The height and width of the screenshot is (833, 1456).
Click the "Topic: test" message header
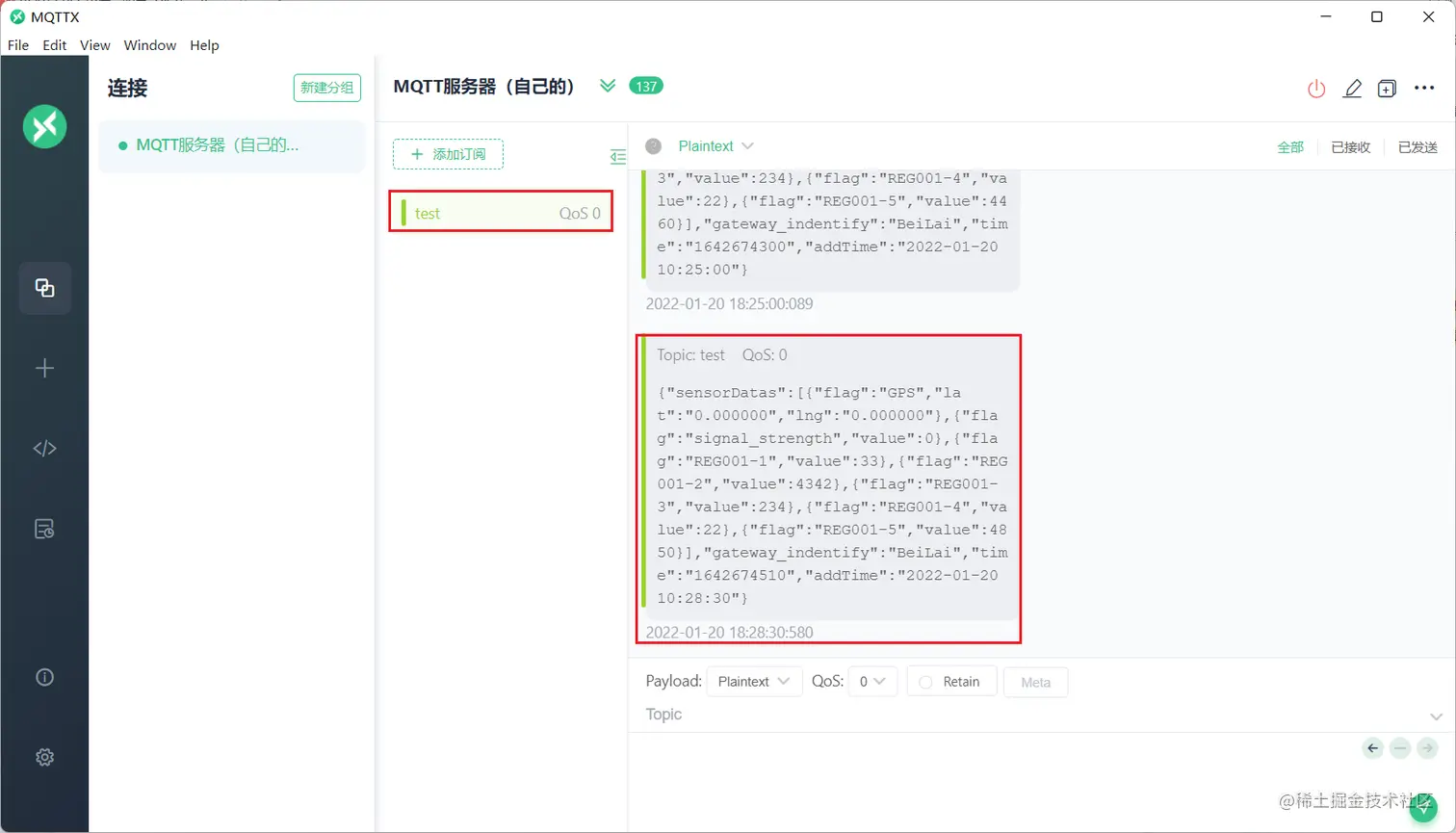click(690, 355)
